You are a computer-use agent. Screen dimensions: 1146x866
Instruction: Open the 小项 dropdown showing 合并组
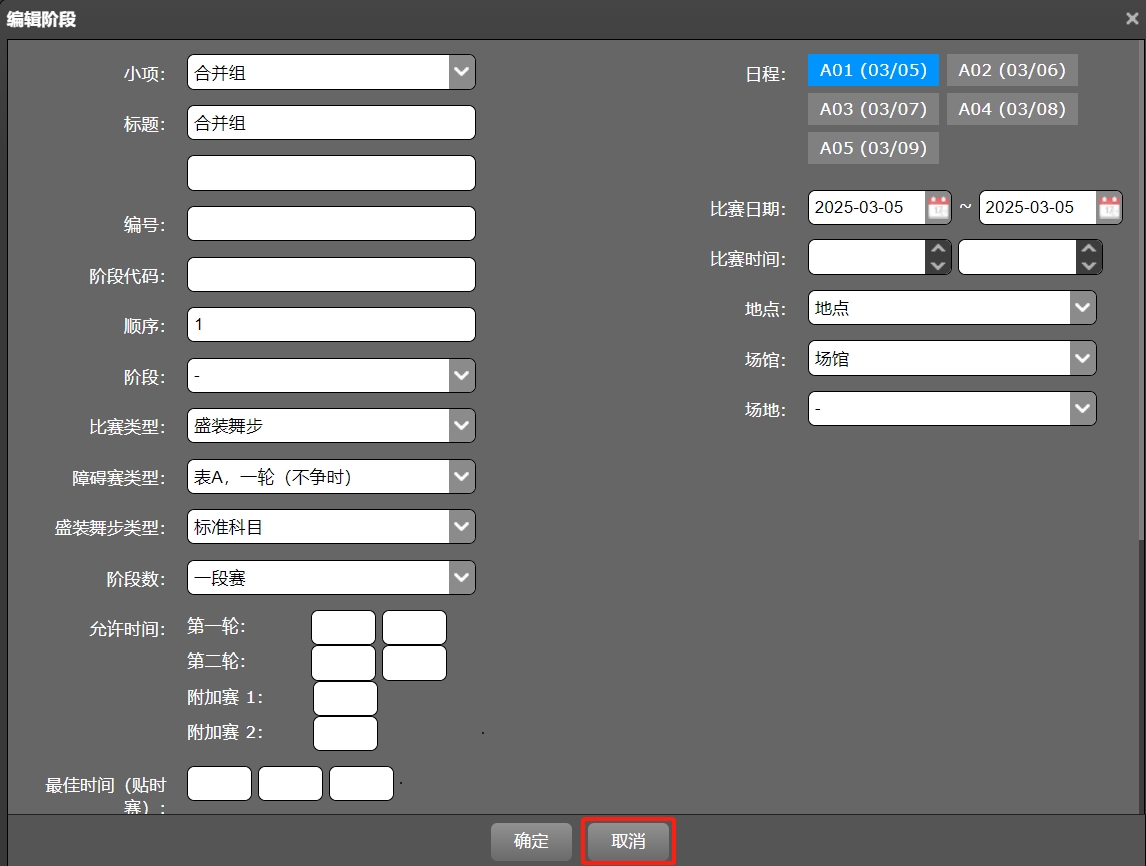click(460, 71)
